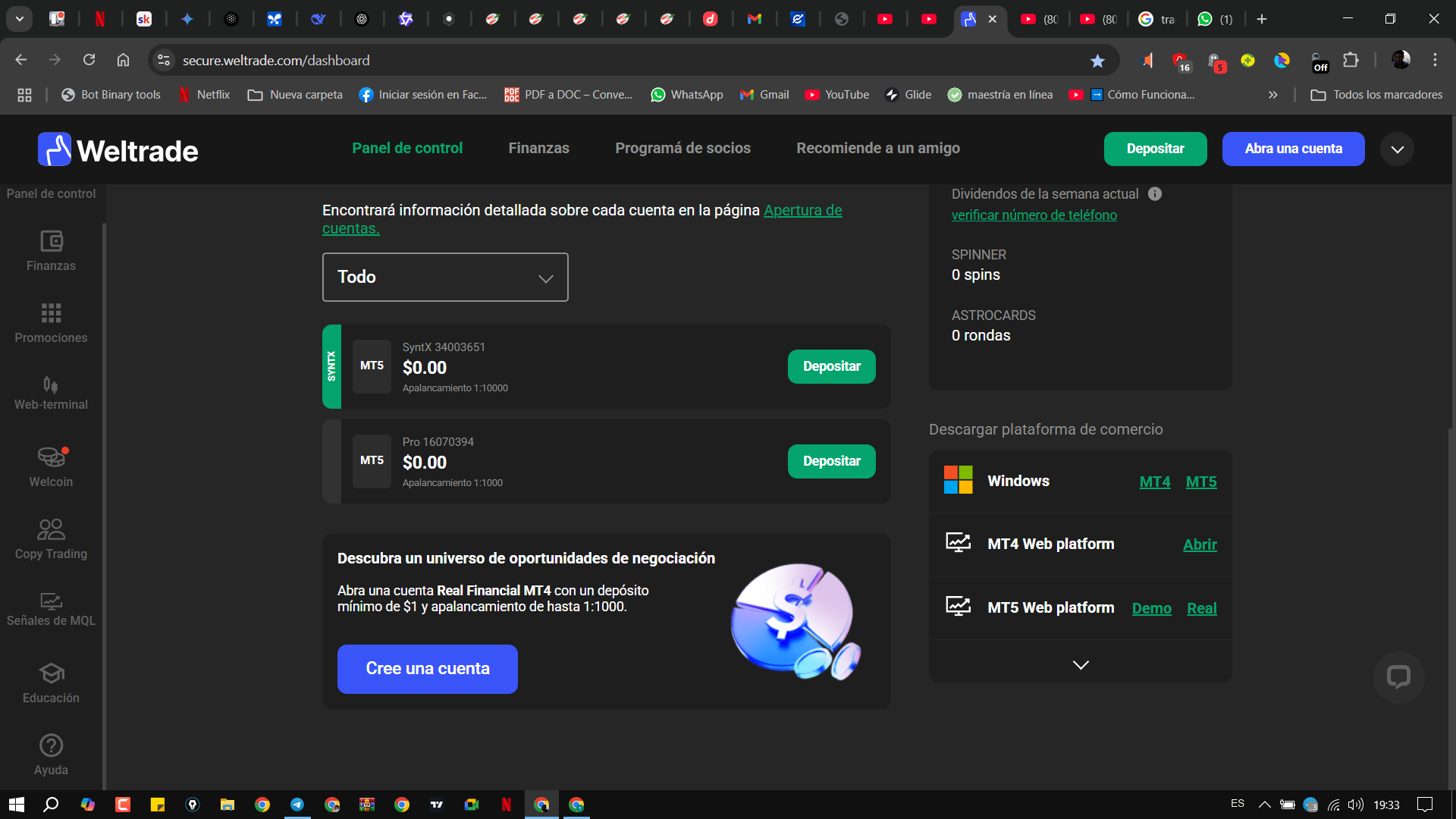
Task: Open view site information icon
Action: click(163, 60)
